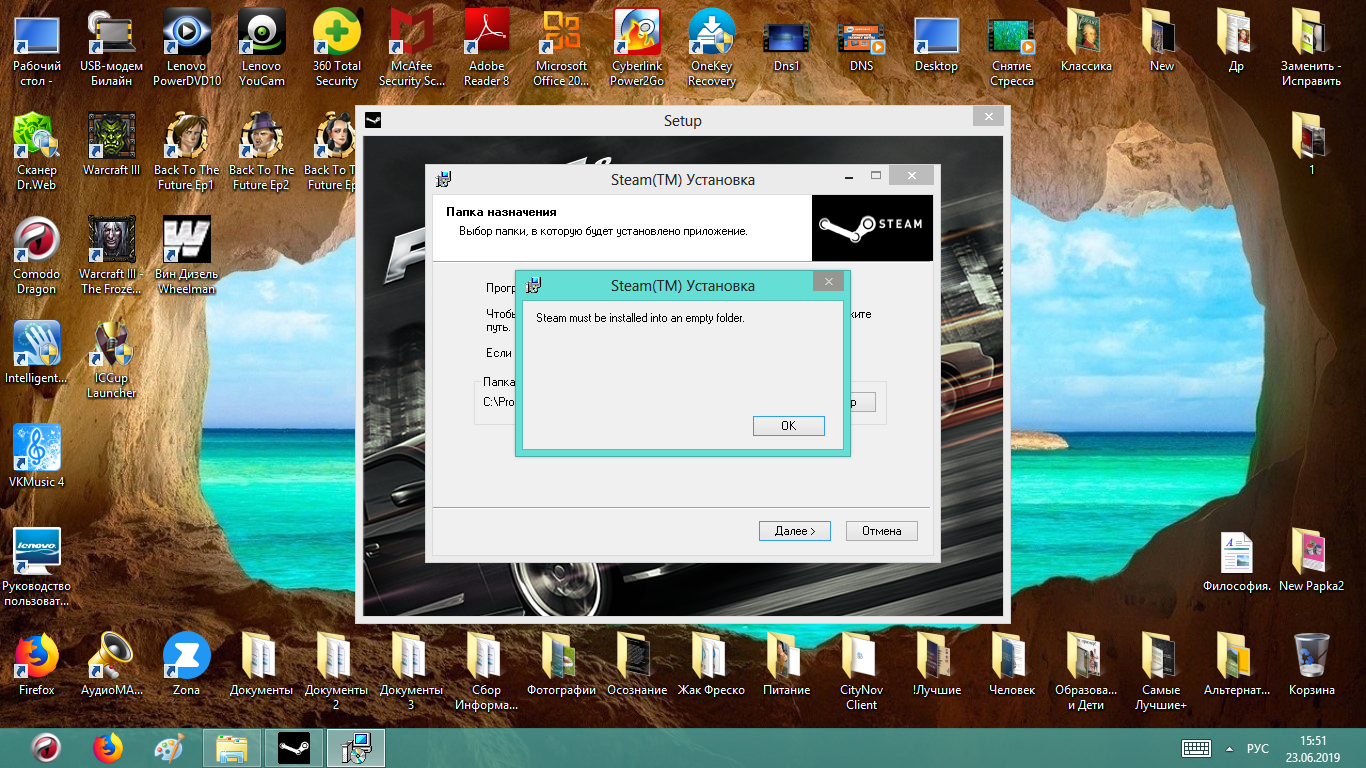
Task: Close the Steam(TM) Установка installer window
Action: pyautogui.click(x=911, y=177)
